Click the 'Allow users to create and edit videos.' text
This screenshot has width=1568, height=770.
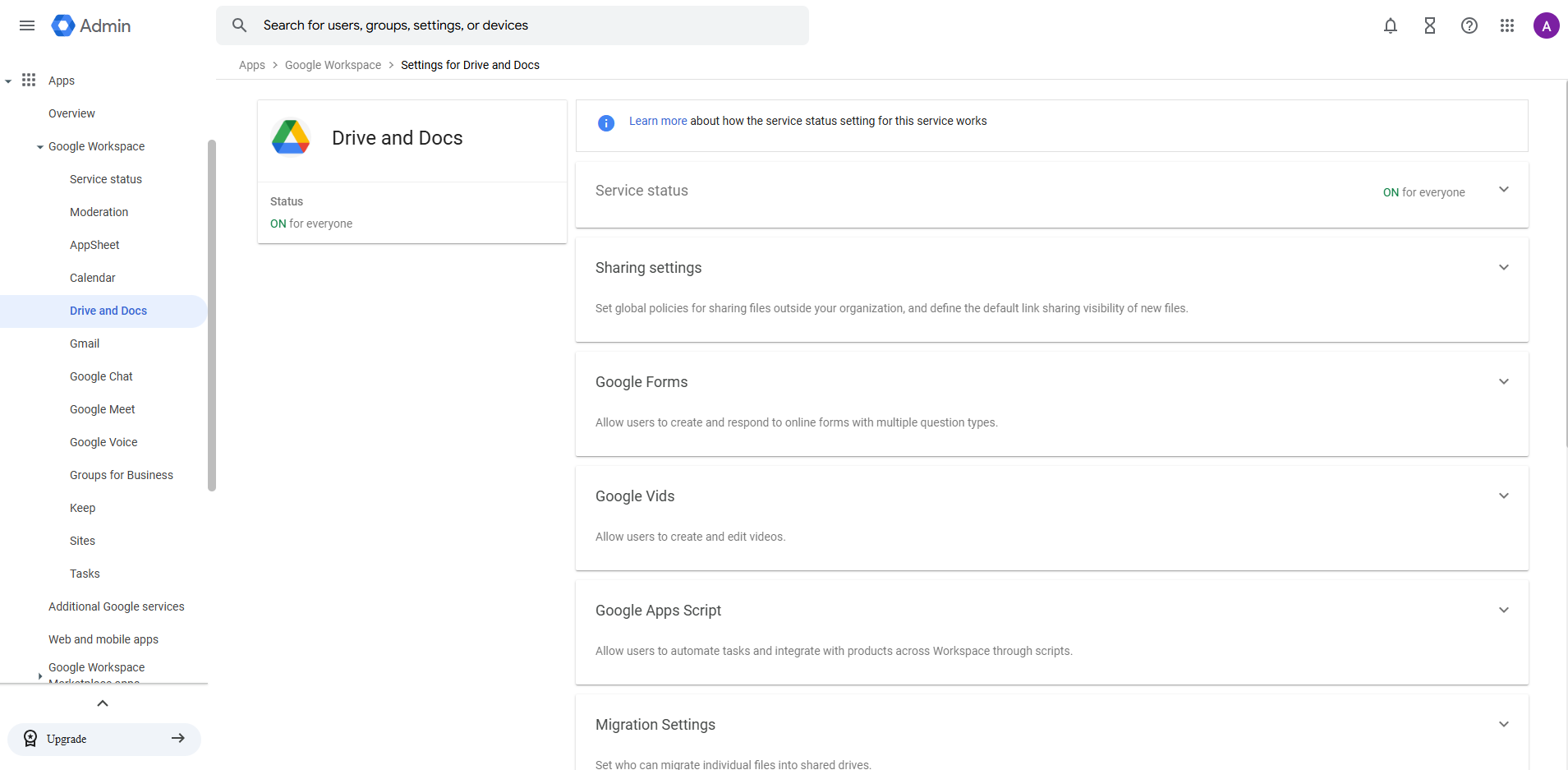coord(690,537)
